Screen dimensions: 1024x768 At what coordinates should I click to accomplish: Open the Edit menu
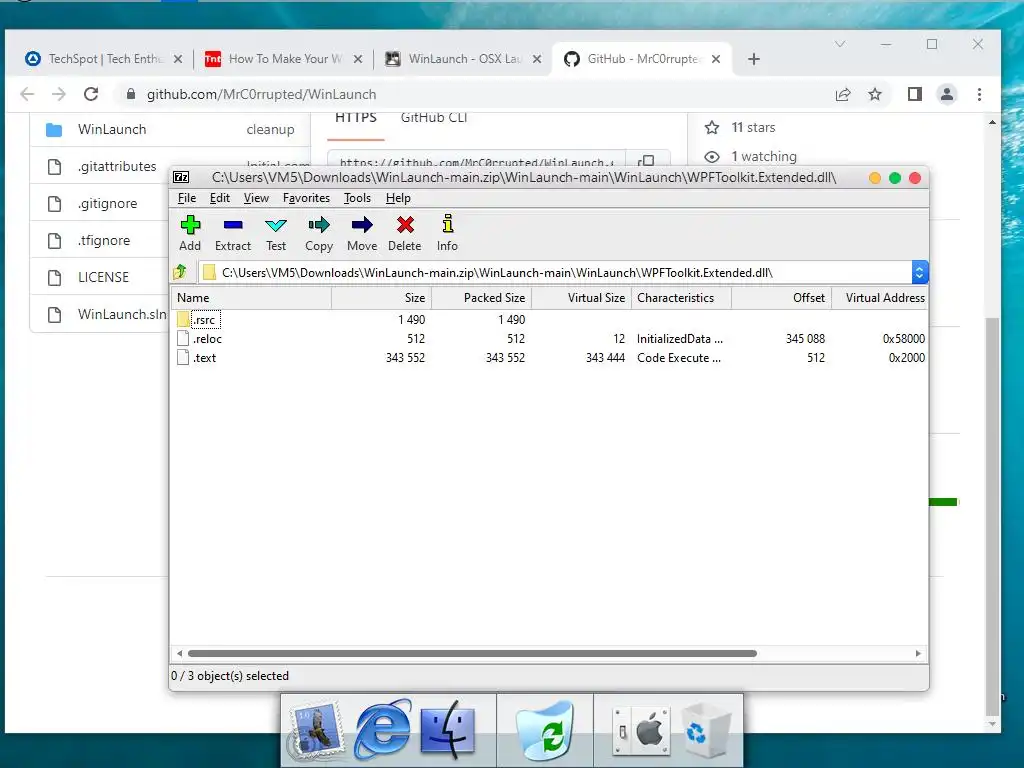219,198
